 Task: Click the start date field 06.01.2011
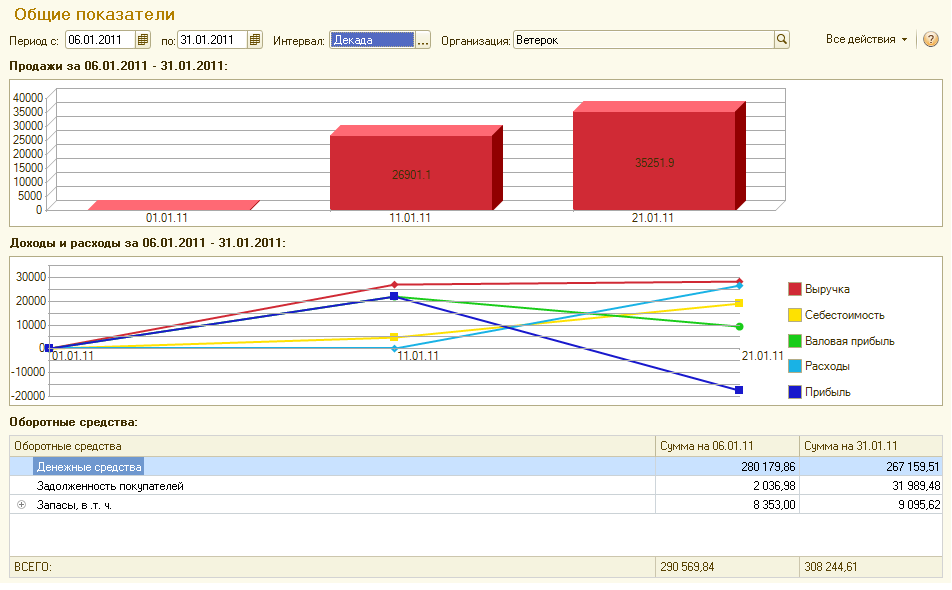(100, 40)
